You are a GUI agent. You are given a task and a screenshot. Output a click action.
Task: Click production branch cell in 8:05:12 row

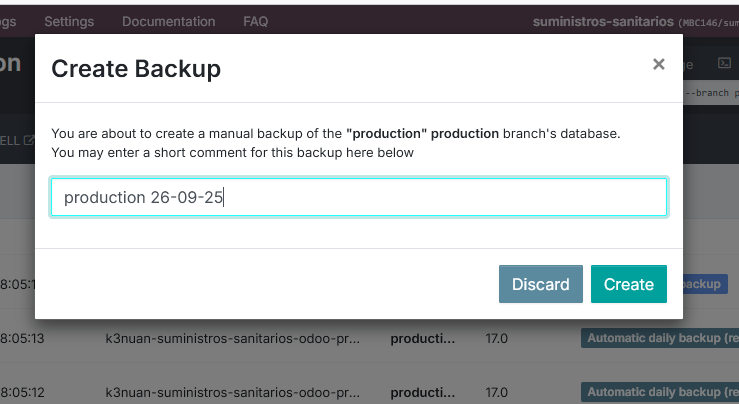point(423,392)
